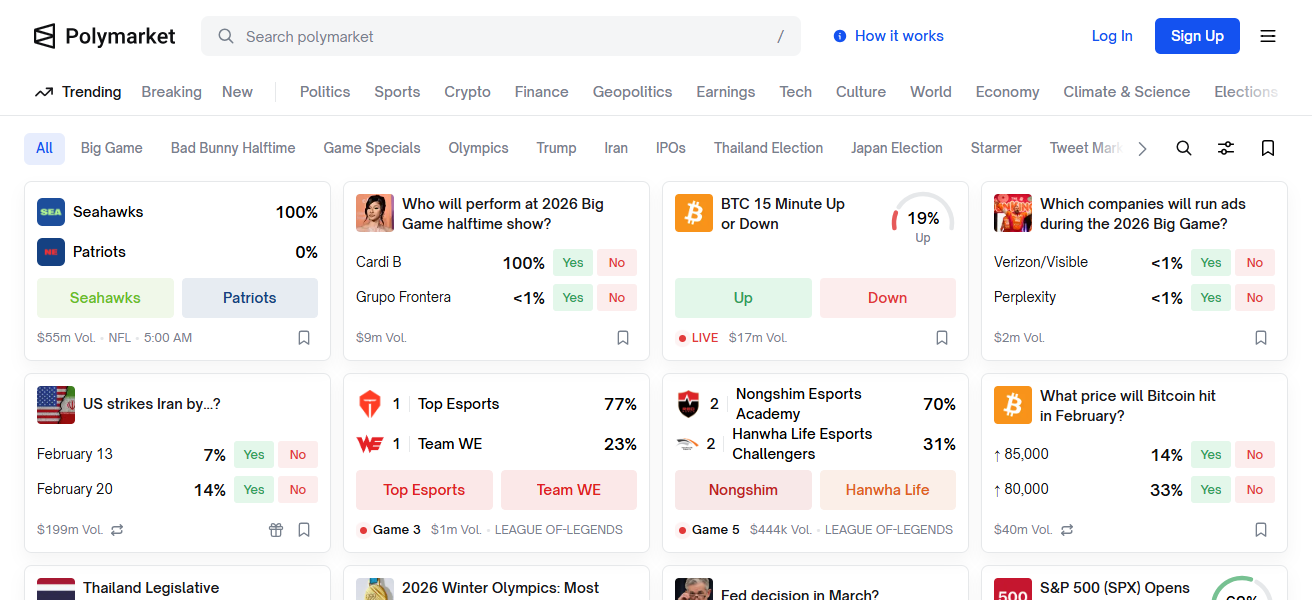Bookmark the Seahawks vs Patriots market
Screen dimensions: 1312x600
click(304, 338)
